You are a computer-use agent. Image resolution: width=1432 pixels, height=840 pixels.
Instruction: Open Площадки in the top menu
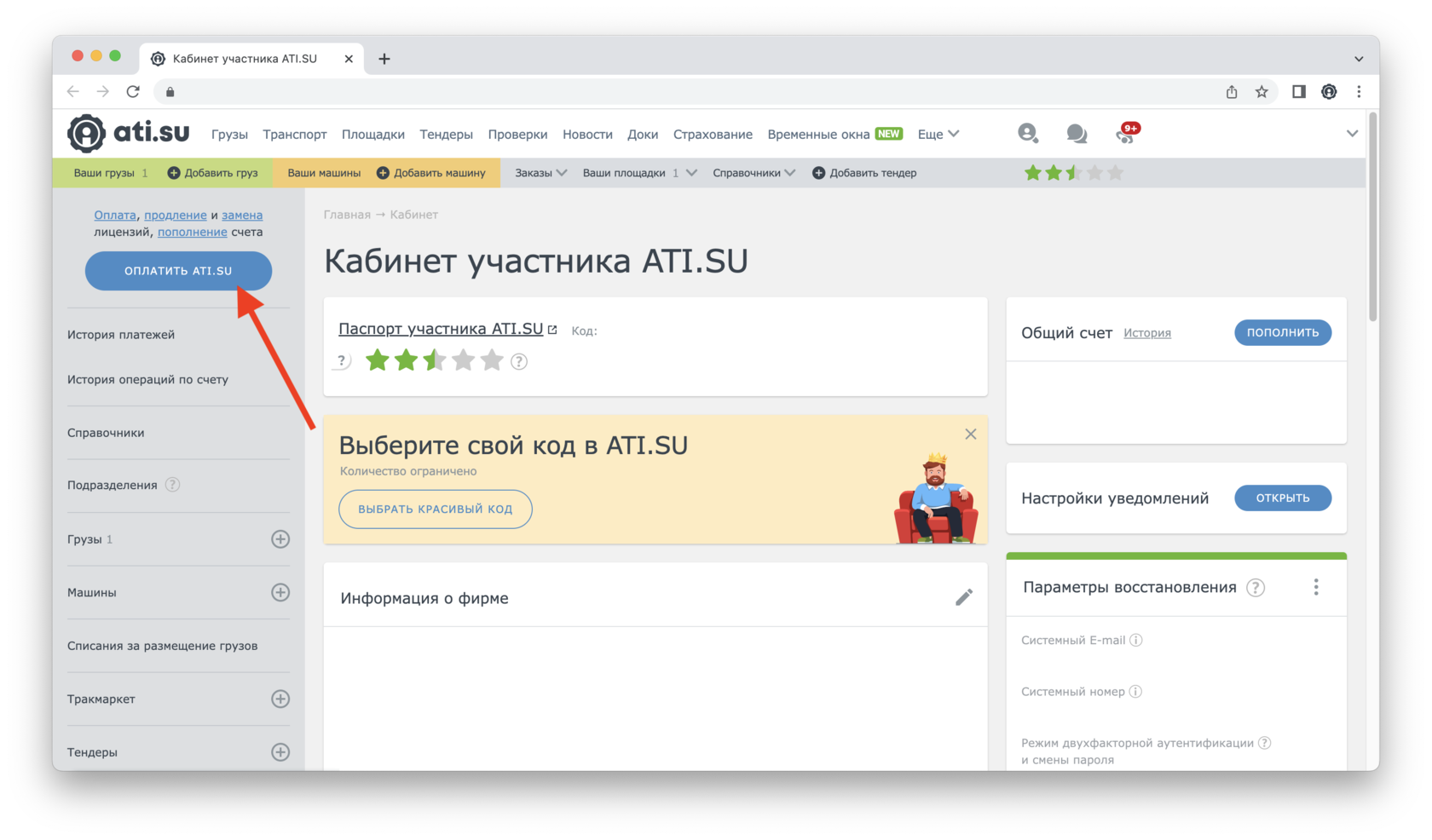[x=373, y=134]
